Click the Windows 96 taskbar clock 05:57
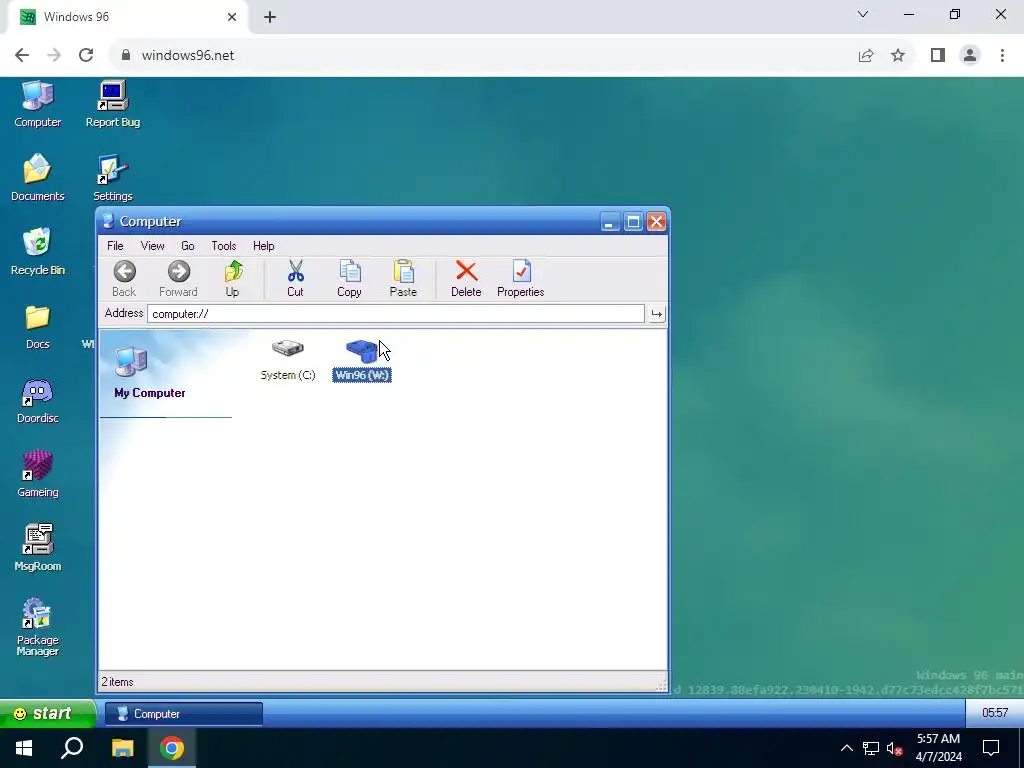 click(995, 712)
